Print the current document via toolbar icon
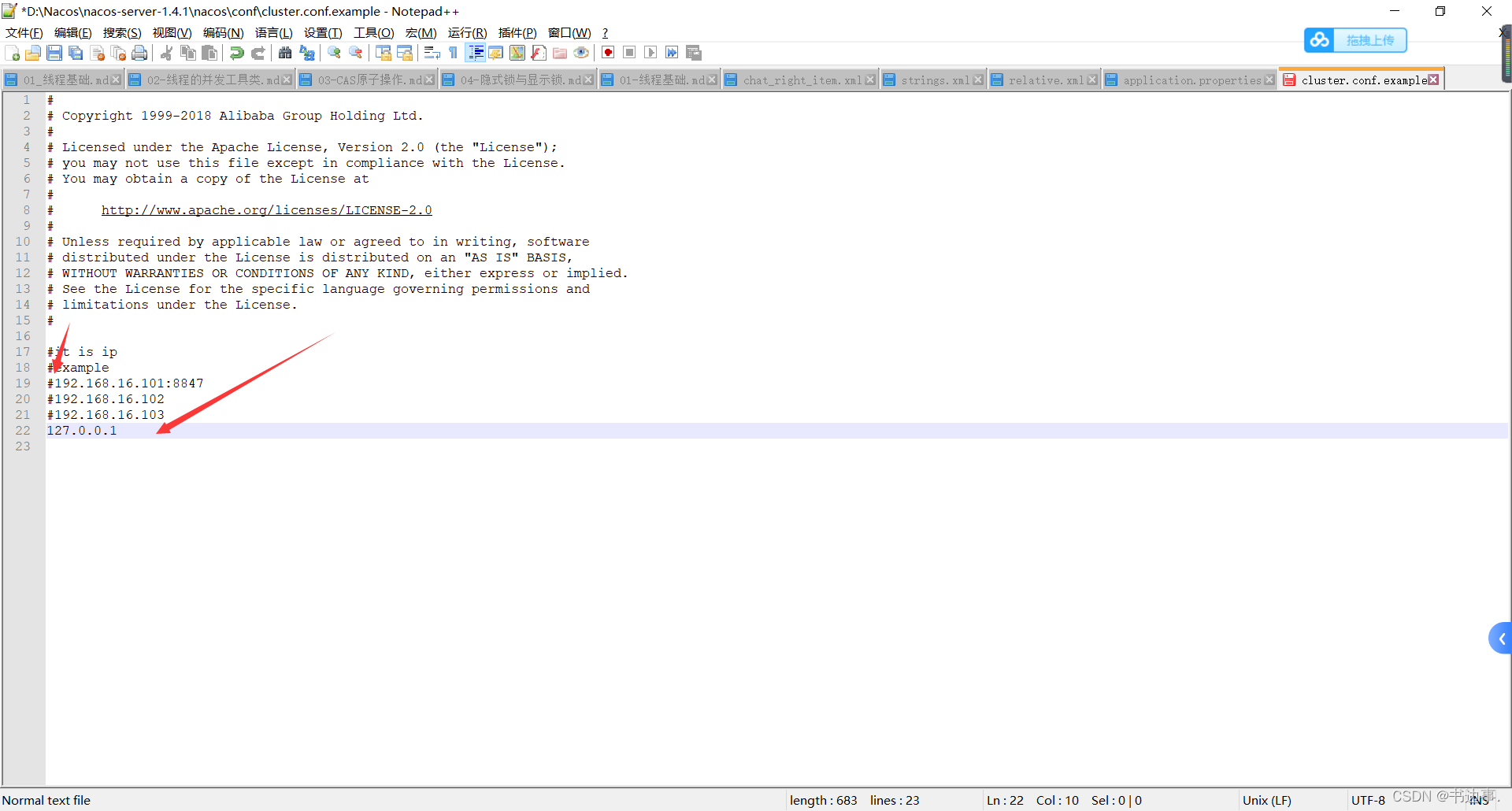Screen dimensions: 1512x811 [140, 52]
